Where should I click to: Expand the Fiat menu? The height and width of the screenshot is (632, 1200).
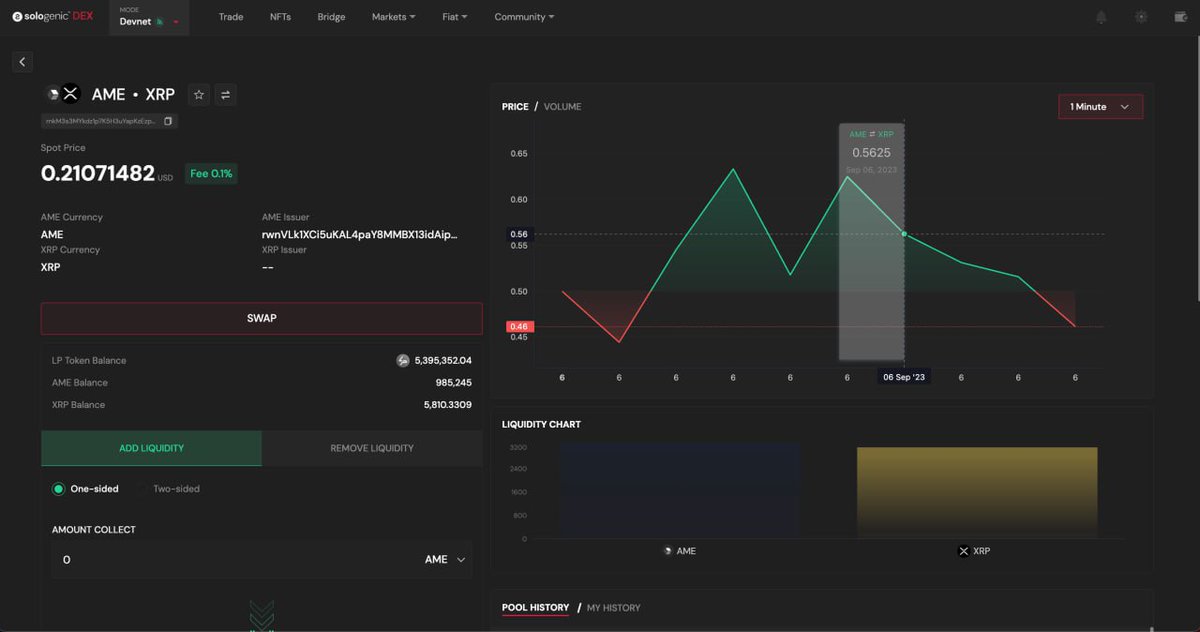(454, 17)
